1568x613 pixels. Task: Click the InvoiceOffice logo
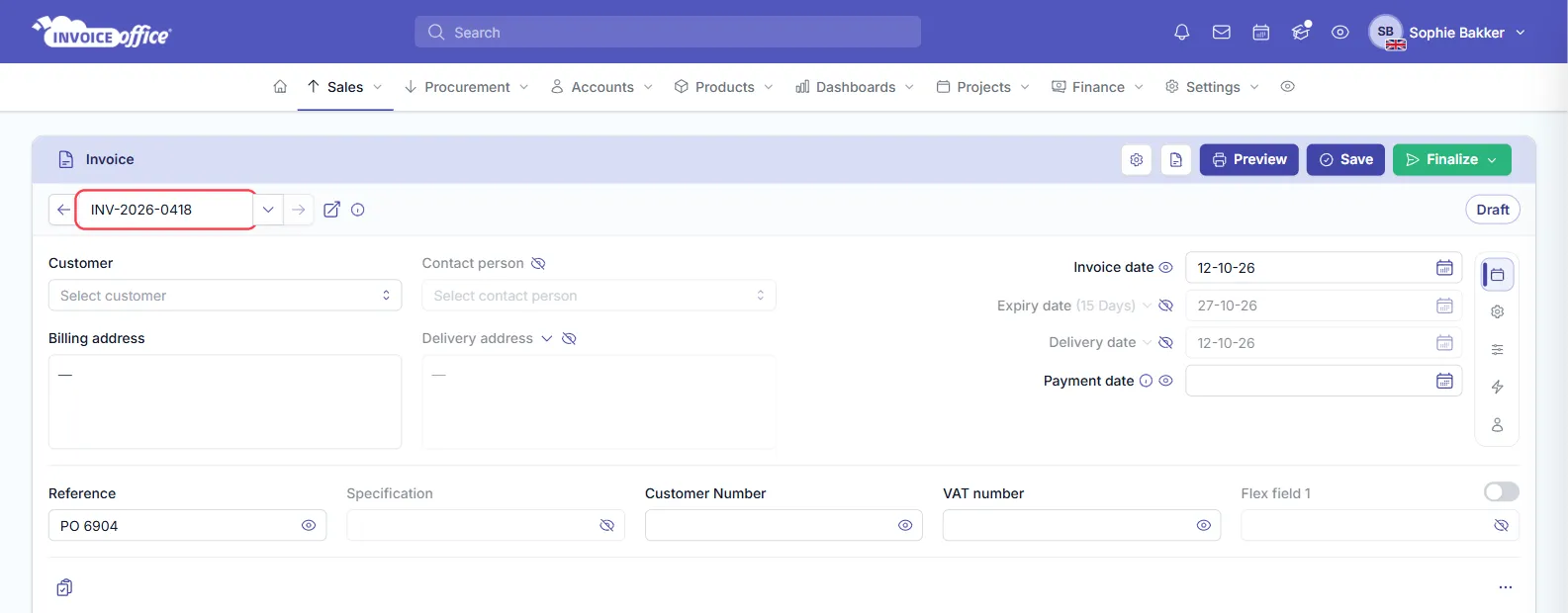(x=102, y=33)
